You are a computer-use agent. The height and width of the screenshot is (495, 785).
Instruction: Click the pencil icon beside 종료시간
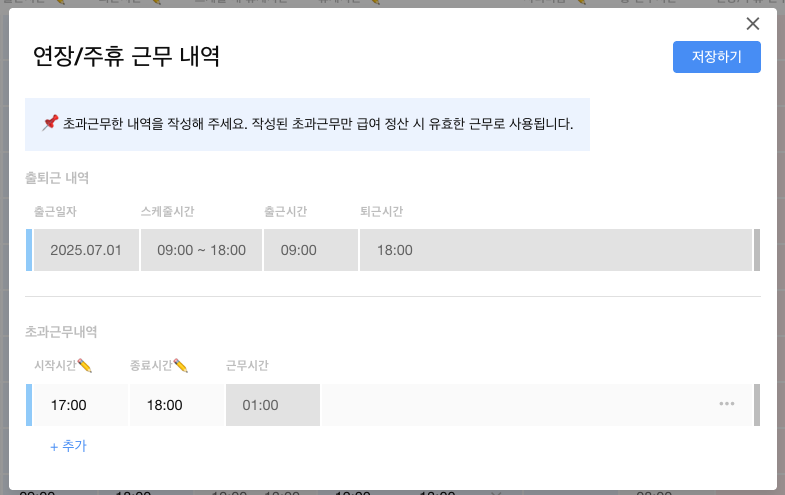point(180,366)
